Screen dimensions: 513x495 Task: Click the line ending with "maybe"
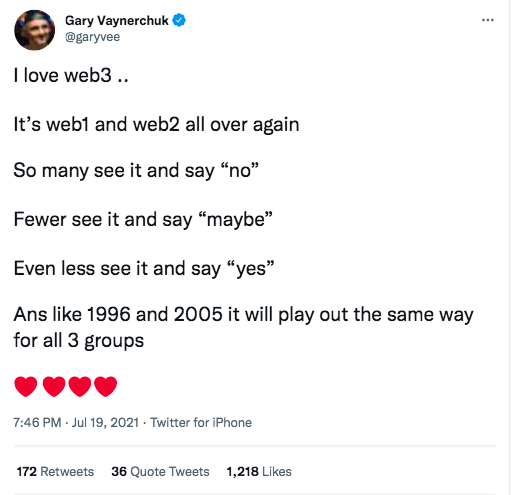(x=143, y=220)
